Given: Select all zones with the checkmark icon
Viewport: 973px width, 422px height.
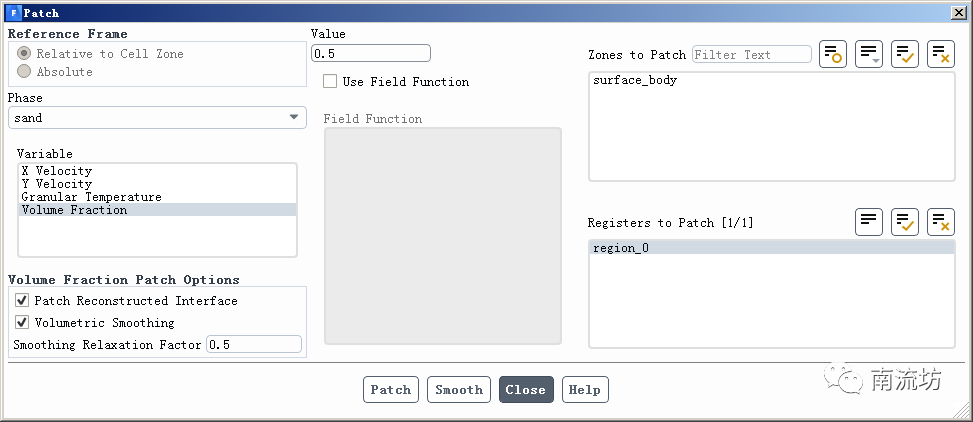Looking at the screenshot, I should coord(905,55).
